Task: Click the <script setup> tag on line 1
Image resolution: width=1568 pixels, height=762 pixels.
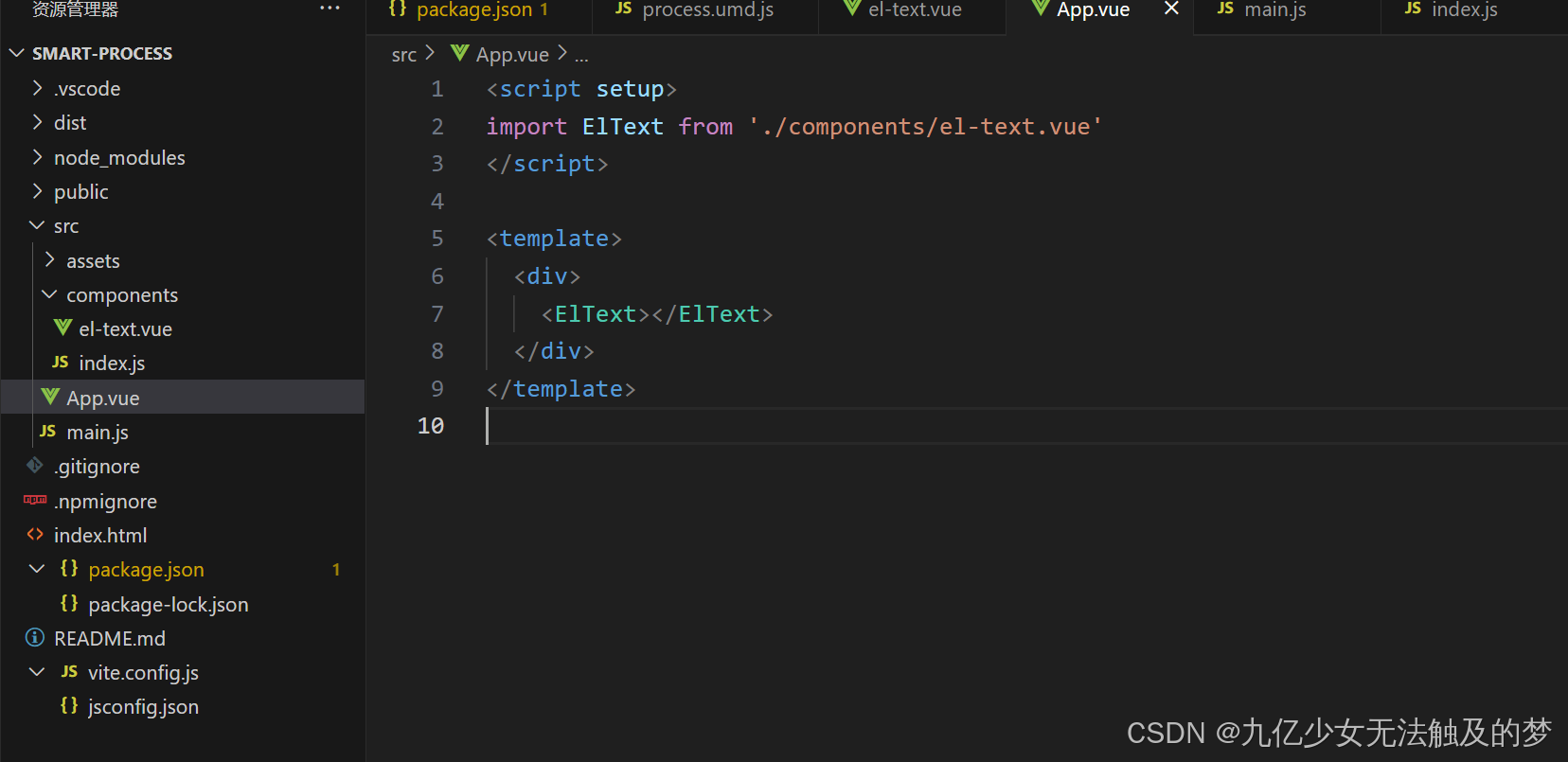Action: [581, 89]
